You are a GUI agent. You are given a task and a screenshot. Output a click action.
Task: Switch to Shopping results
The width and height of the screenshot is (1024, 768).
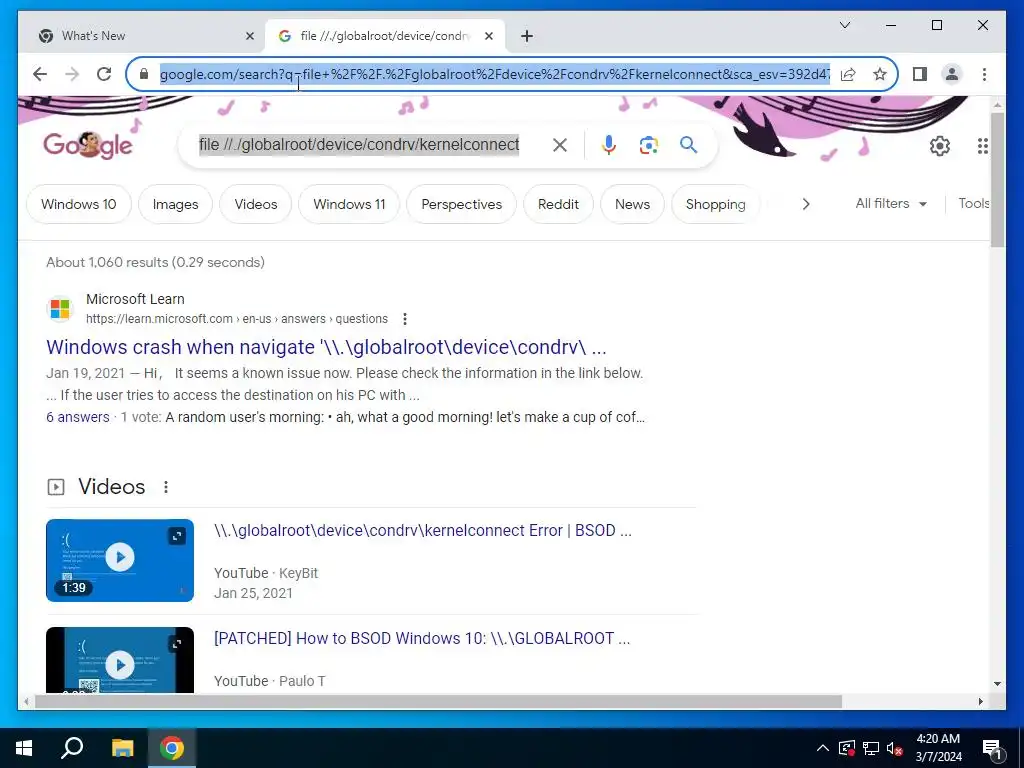click(x=715, y=204)
